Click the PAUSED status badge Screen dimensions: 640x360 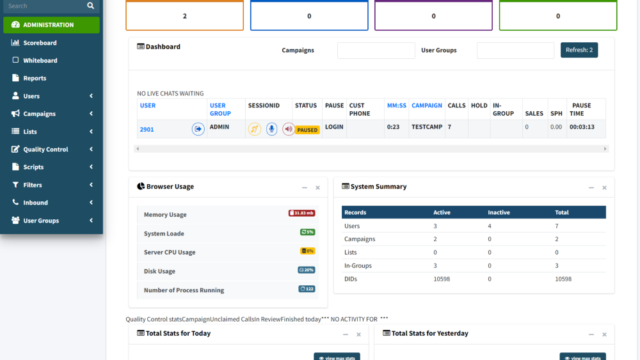pos(307,130)
